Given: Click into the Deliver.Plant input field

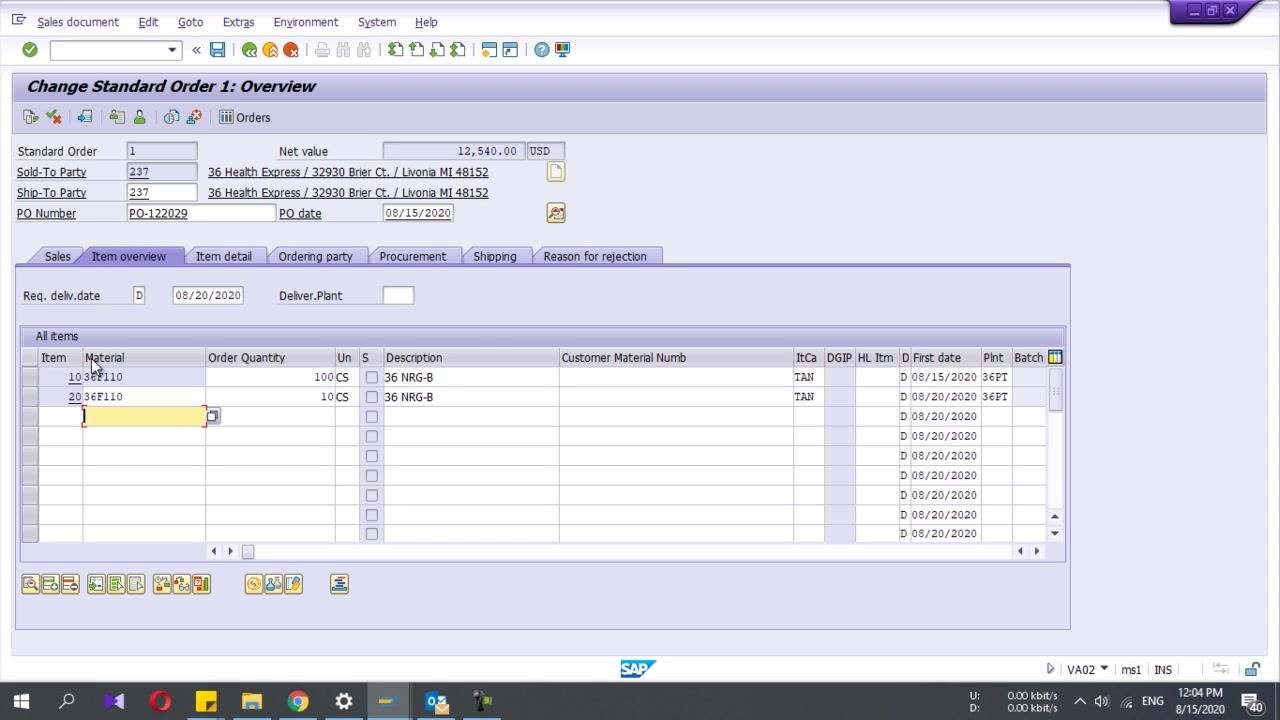Looking at the screenshot, I should click(398, 295).
